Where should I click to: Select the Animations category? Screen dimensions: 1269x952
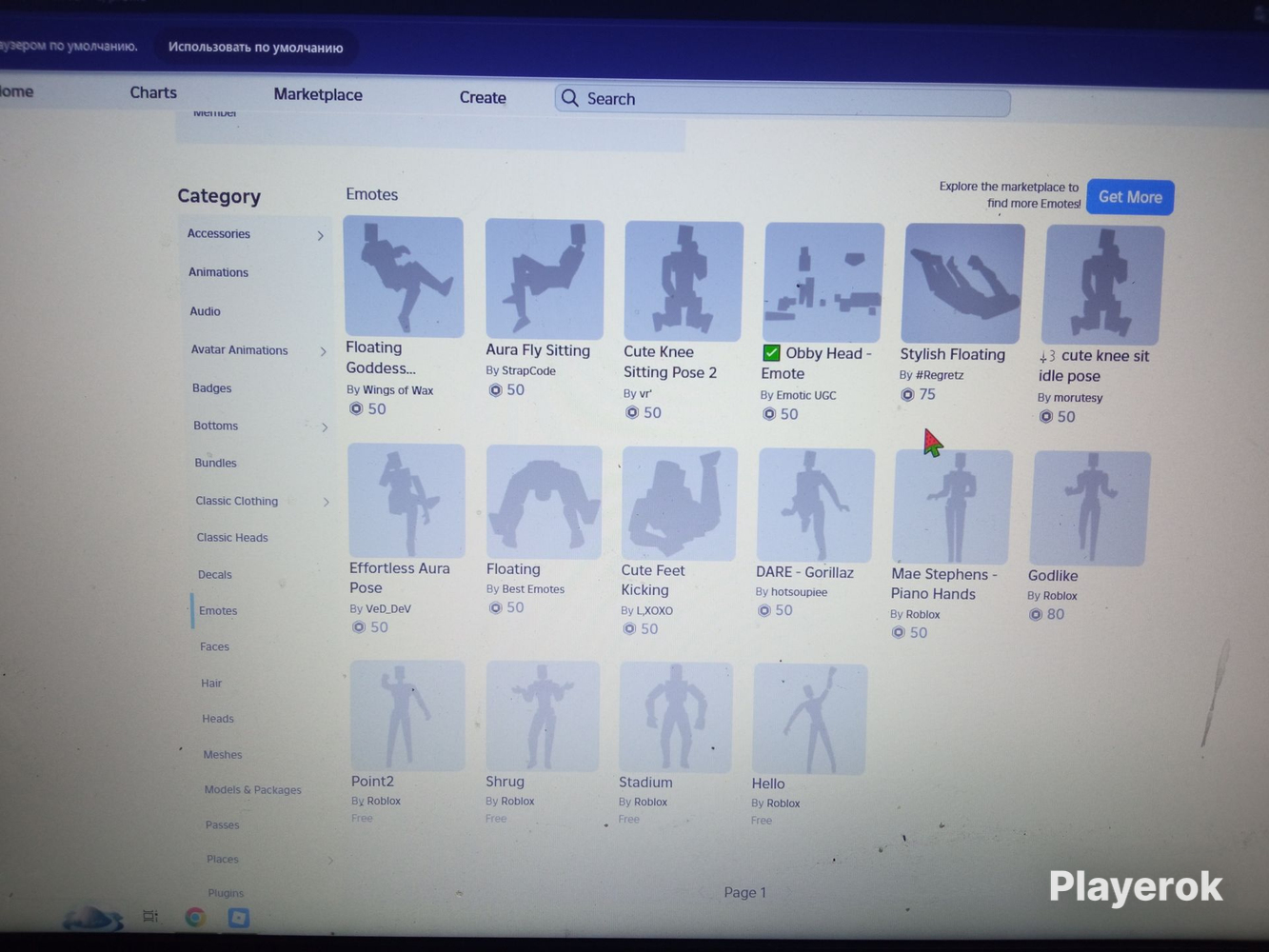pyautogui.click(x=218, y=272)
